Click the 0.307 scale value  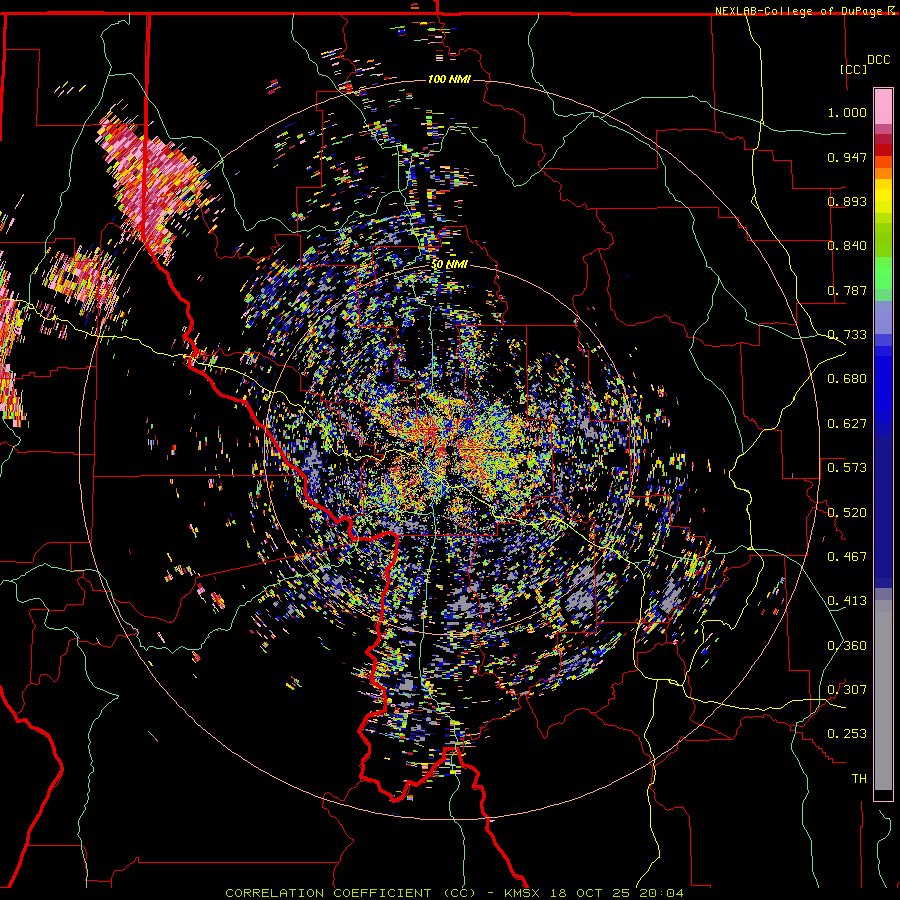click(x=847, y=690)
